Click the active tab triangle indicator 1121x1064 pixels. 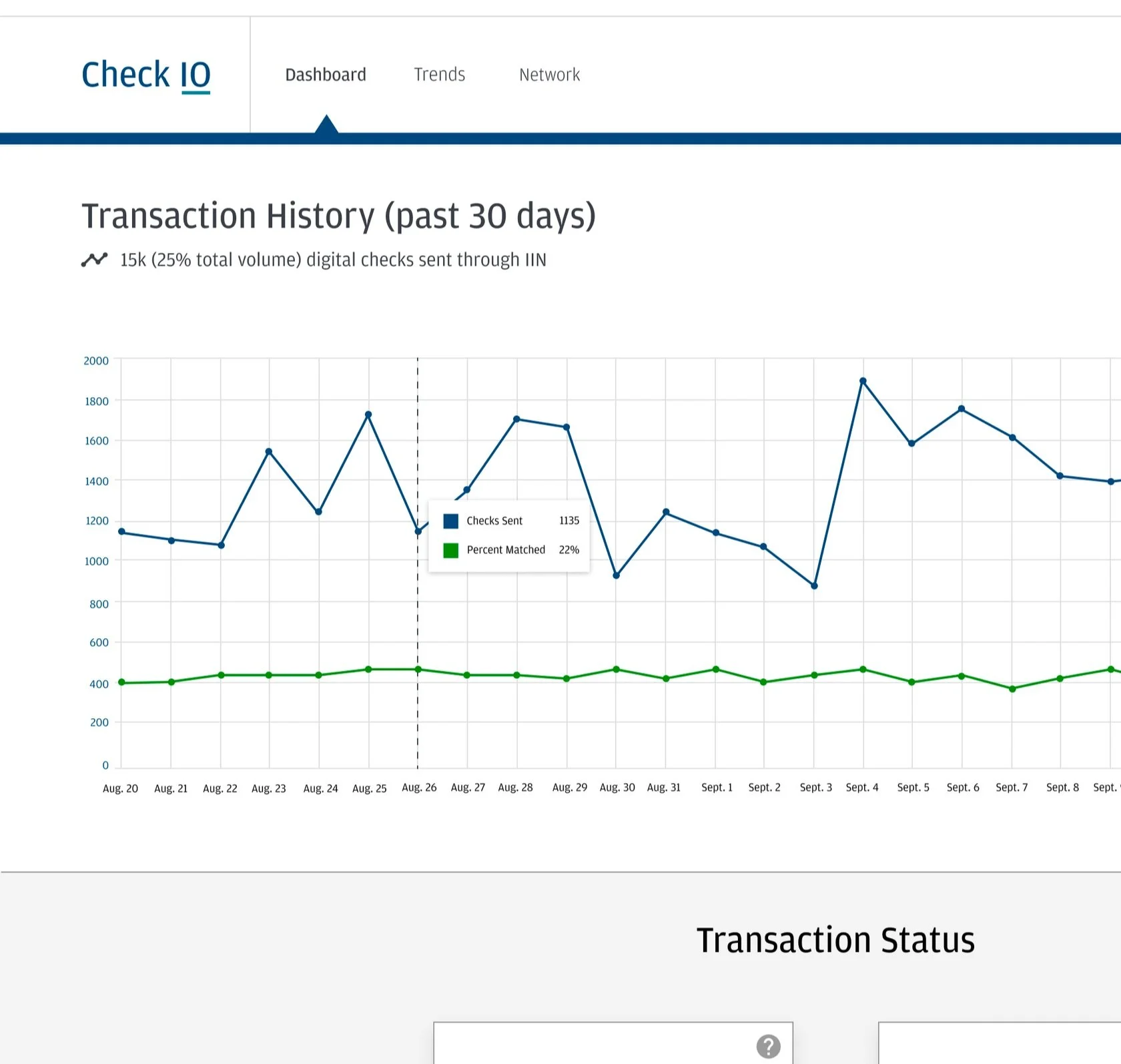point(326,124)
